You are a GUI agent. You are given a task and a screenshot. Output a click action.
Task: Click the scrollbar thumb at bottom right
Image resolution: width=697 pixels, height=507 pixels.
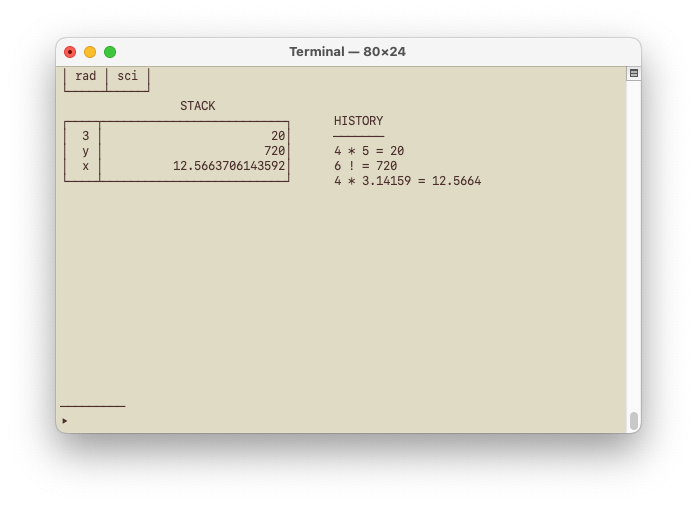[x=633, y=420]
